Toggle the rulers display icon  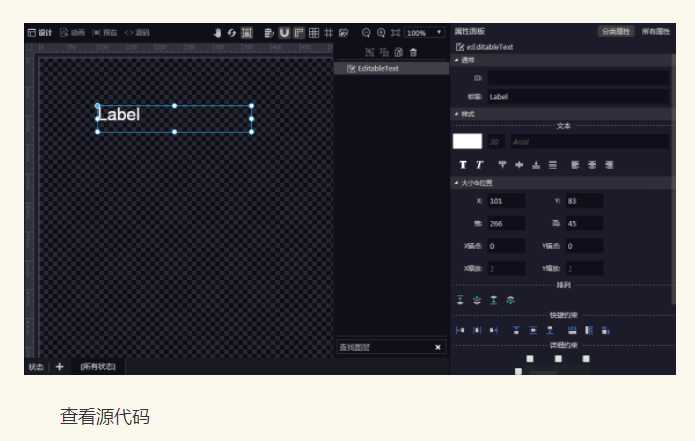point(299,33)
